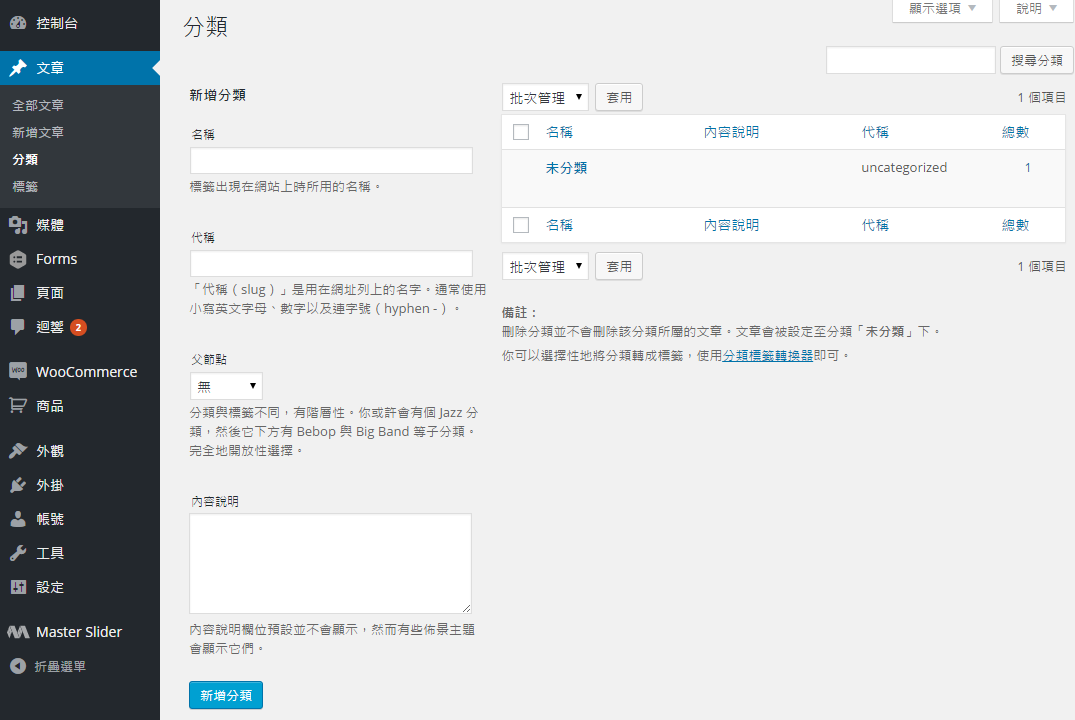This screenshot has width=1075, height=720.
Task: Open Forms via its sidebar icon
Action: click(17, 259)
